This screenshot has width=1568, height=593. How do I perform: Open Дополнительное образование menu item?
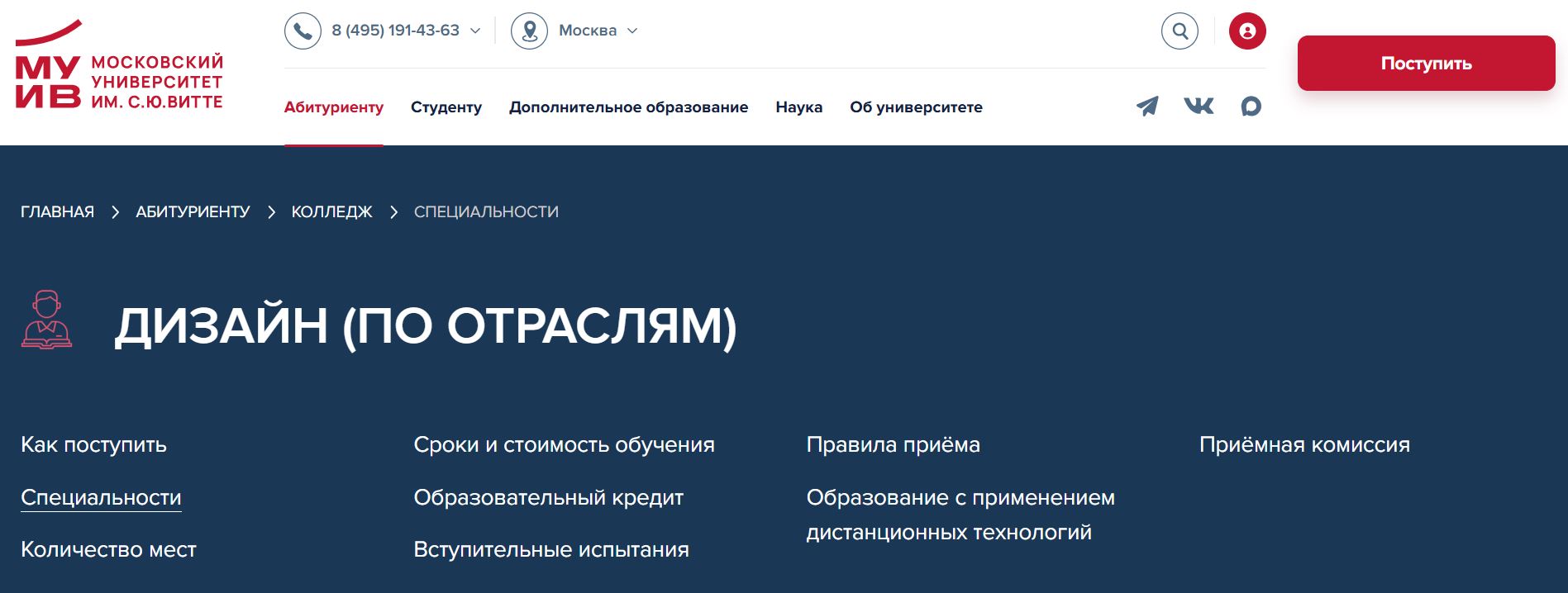point(628,107)
